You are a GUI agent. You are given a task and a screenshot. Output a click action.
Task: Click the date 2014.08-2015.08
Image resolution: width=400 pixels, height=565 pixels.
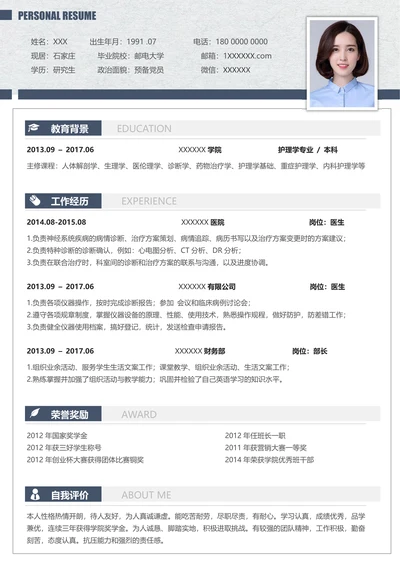56,222
